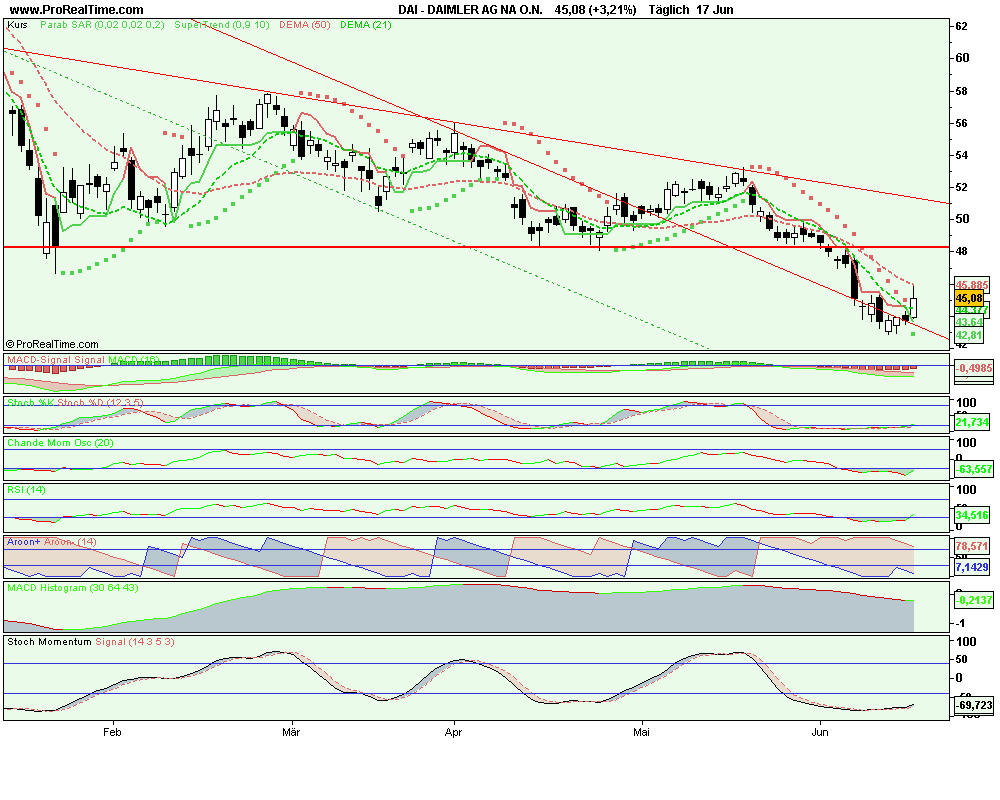Screen dimensions: 1000x800
Task: Click the -69,723 Stoch Momentum value tag
Action: (973, 706)
